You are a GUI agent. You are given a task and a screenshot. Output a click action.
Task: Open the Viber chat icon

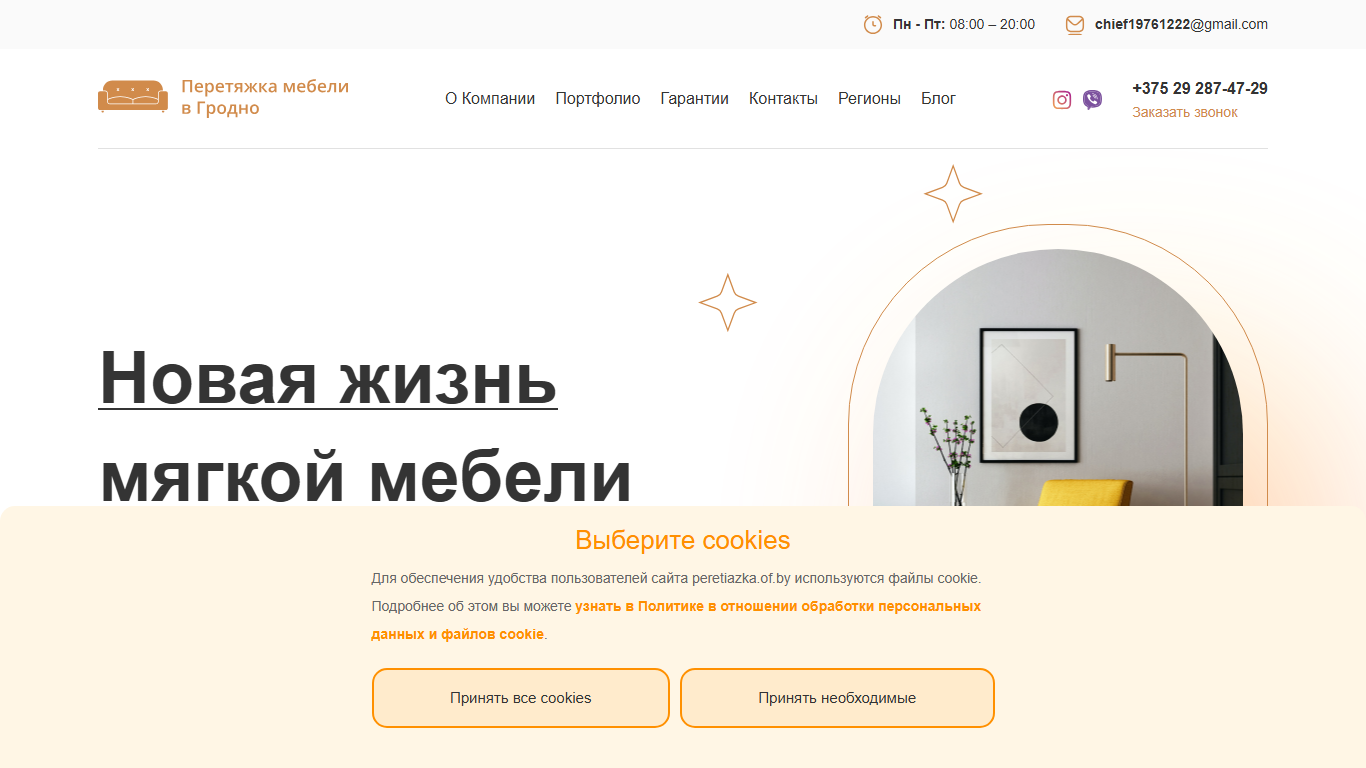click(1092, 100)
